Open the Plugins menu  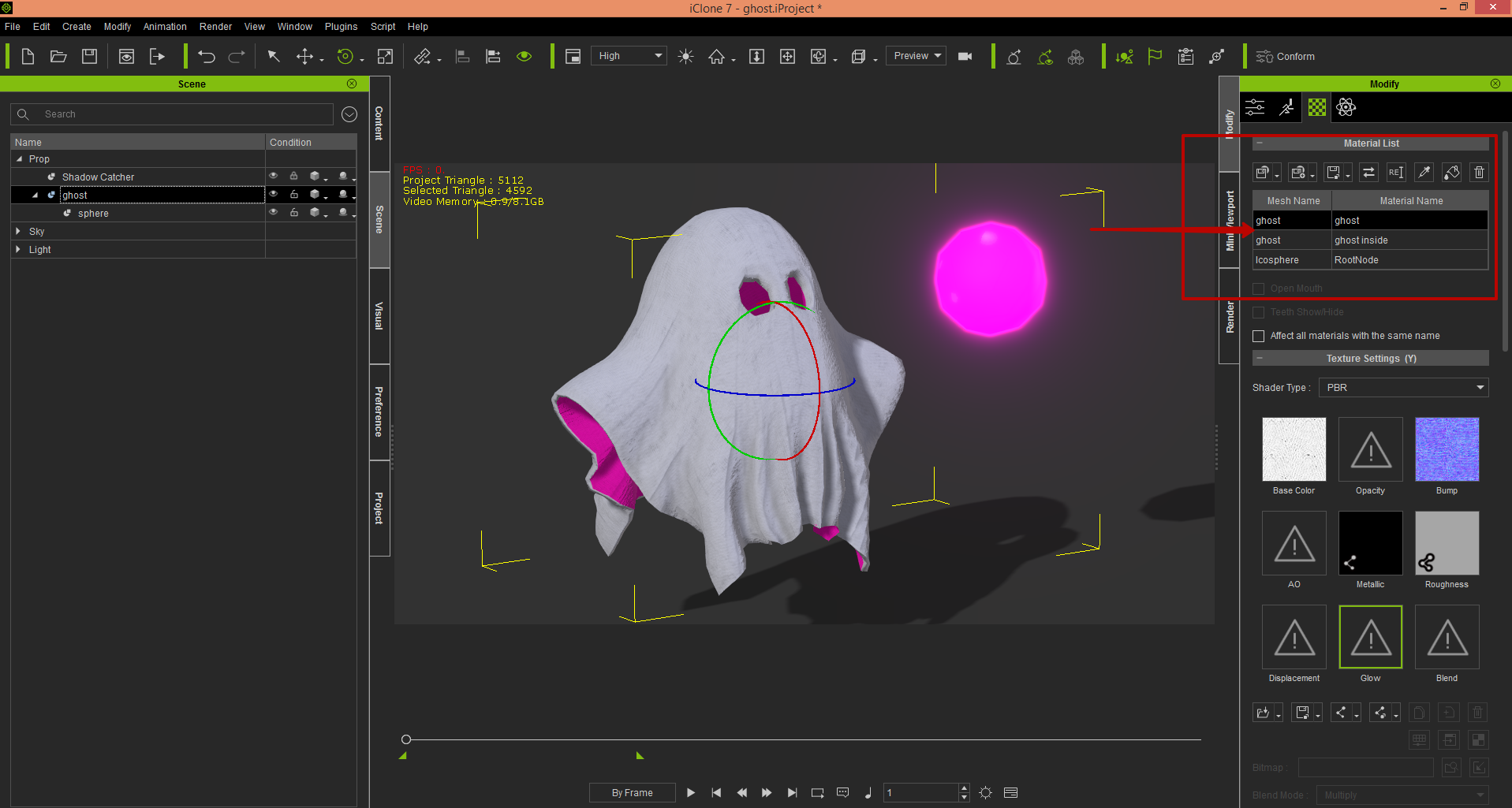click(341, 27)
